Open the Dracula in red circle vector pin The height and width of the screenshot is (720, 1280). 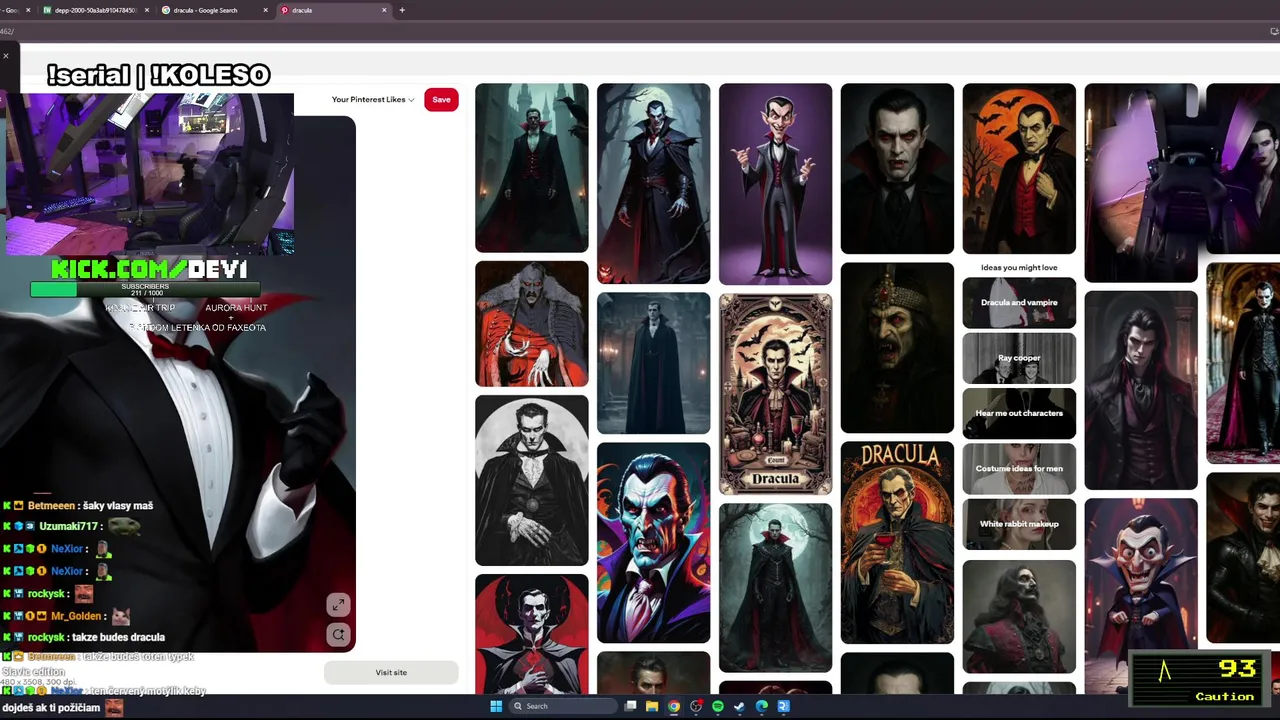click(532, 634)
